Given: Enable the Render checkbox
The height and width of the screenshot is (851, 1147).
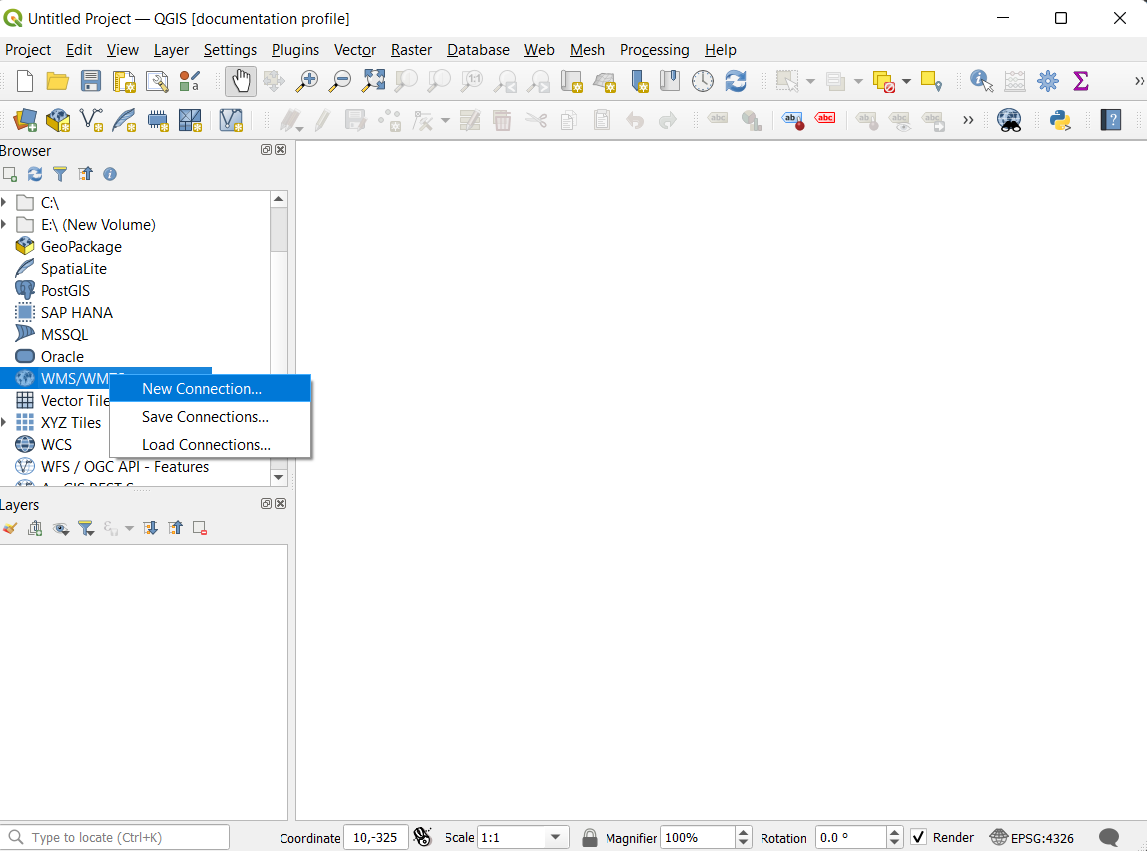Looking at the screenshot, I should pyautogui.click(x=918, y=837).
